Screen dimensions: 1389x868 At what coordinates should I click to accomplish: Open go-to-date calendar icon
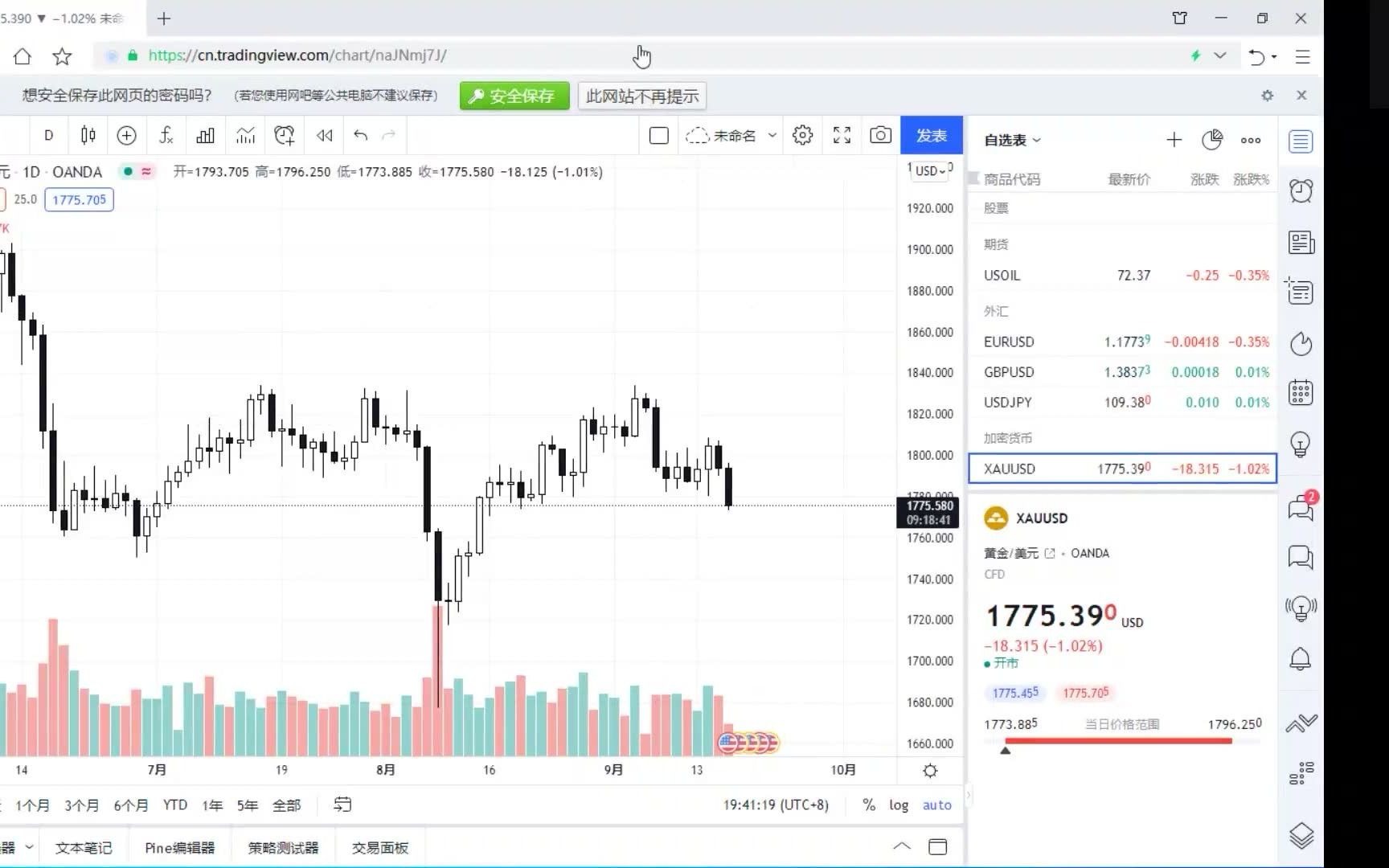click(342, 805)
